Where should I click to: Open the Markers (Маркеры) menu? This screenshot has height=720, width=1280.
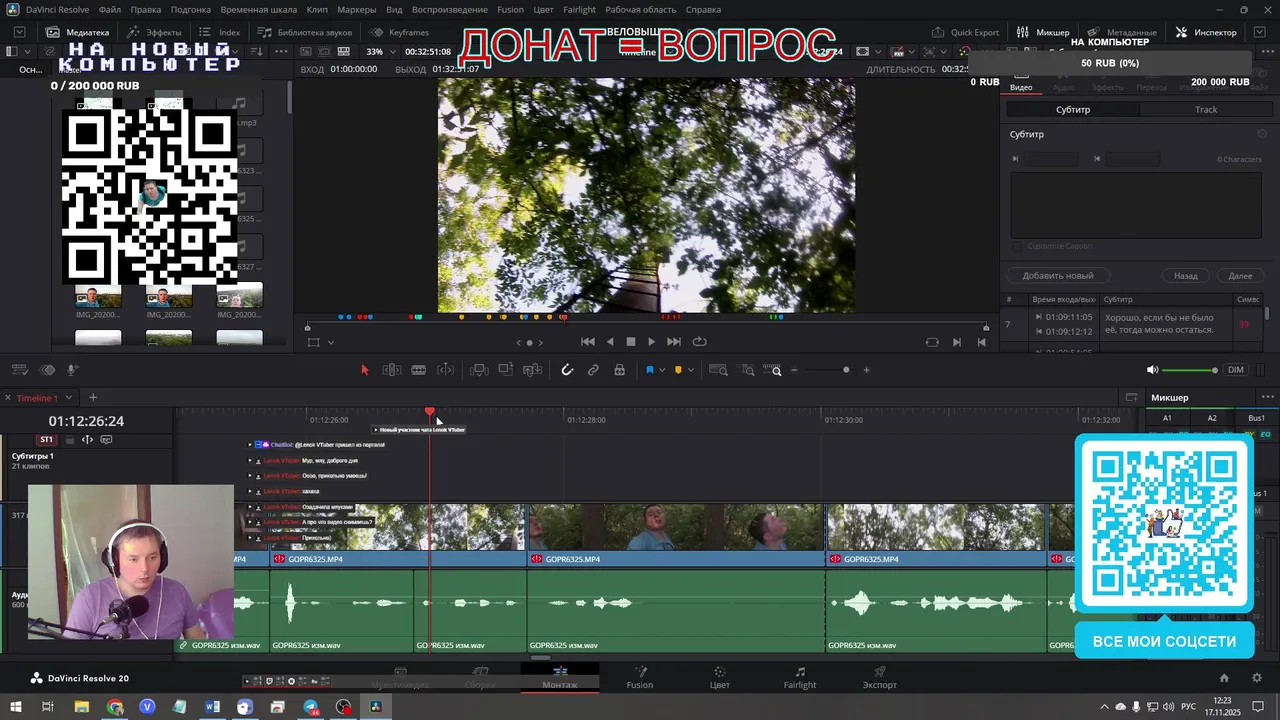coord(357,10)
